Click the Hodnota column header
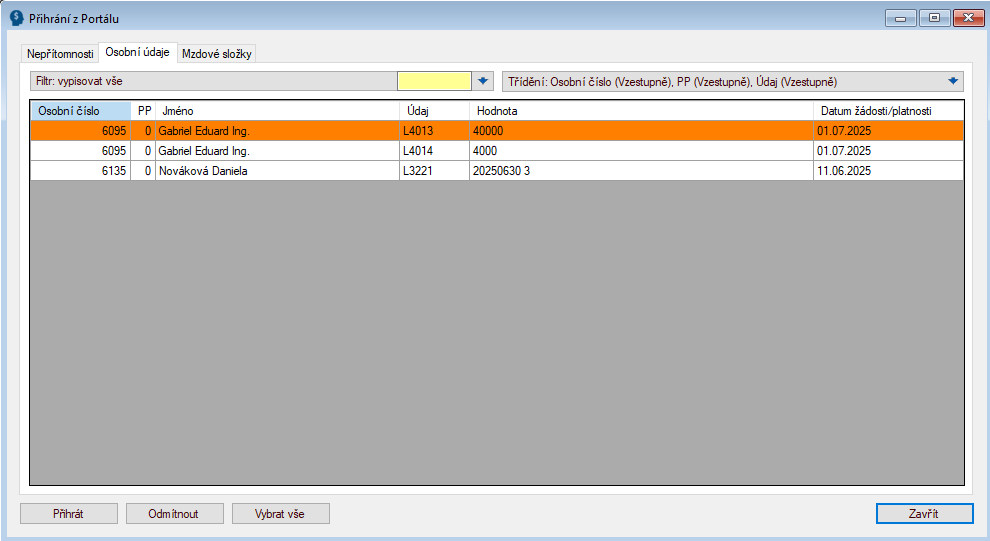 pyautogui.click(x=640, y=110)
